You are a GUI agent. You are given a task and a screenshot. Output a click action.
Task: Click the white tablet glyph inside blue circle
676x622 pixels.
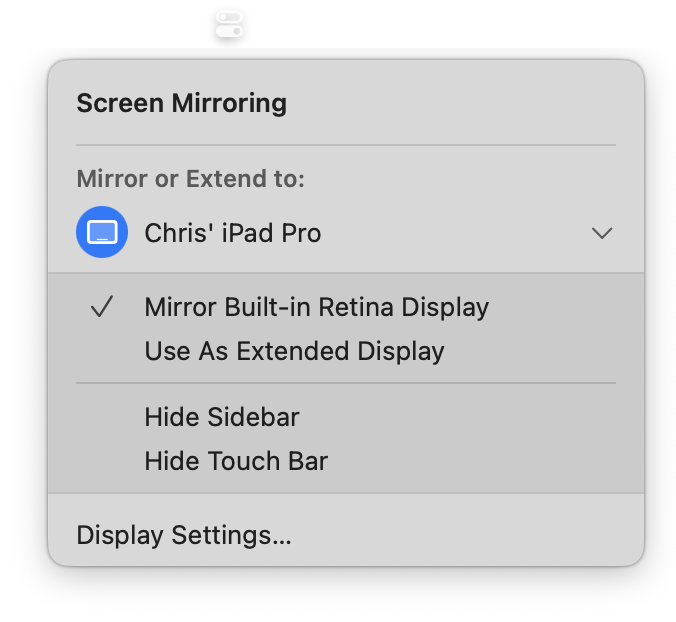click(x=102, y=233)
